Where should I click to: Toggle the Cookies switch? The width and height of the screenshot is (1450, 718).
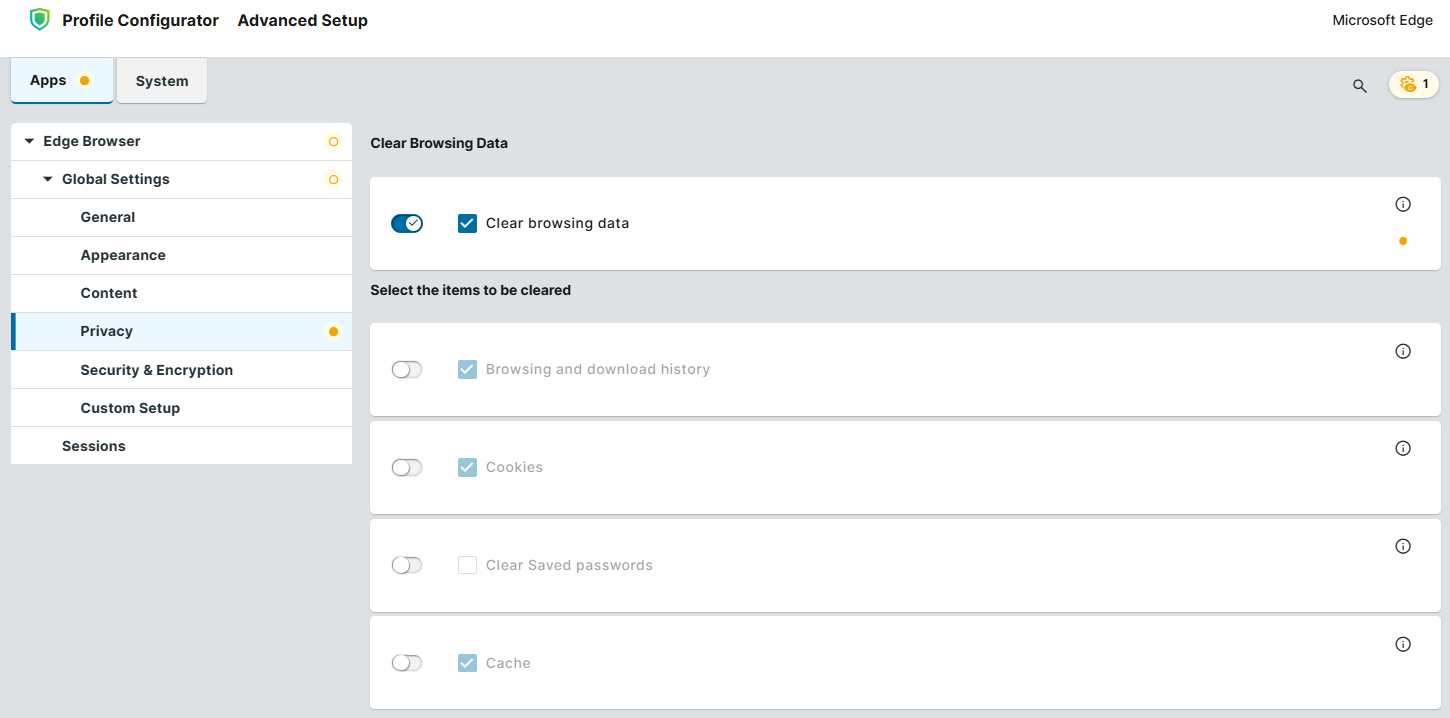tap(407, 468)
